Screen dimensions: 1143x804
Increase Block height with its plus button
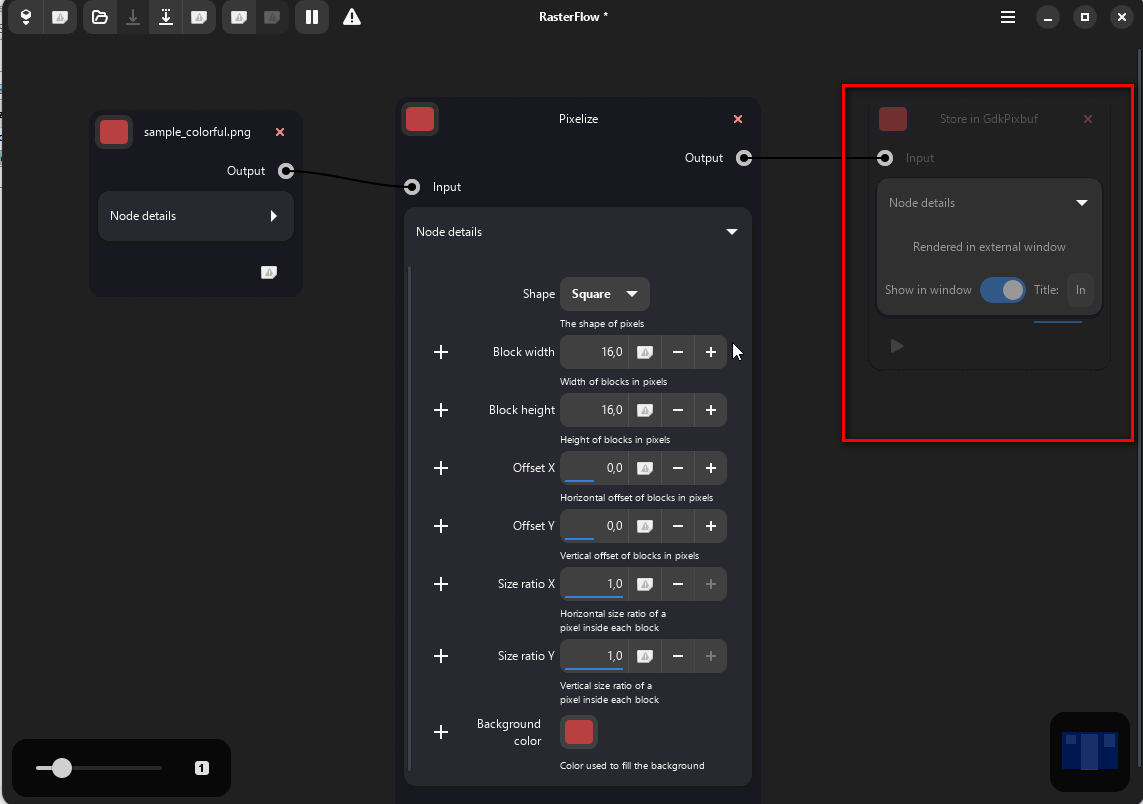tap(711, 410)
